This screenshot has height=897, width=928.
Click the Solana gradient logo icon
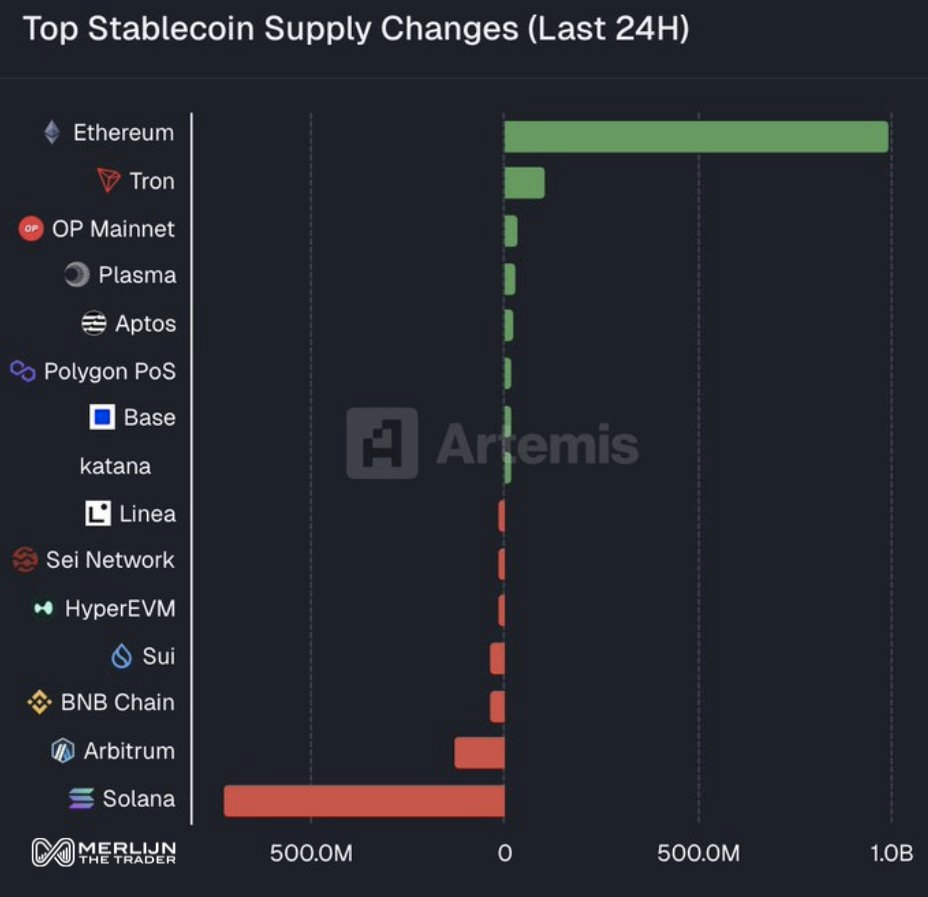point(81,799)
